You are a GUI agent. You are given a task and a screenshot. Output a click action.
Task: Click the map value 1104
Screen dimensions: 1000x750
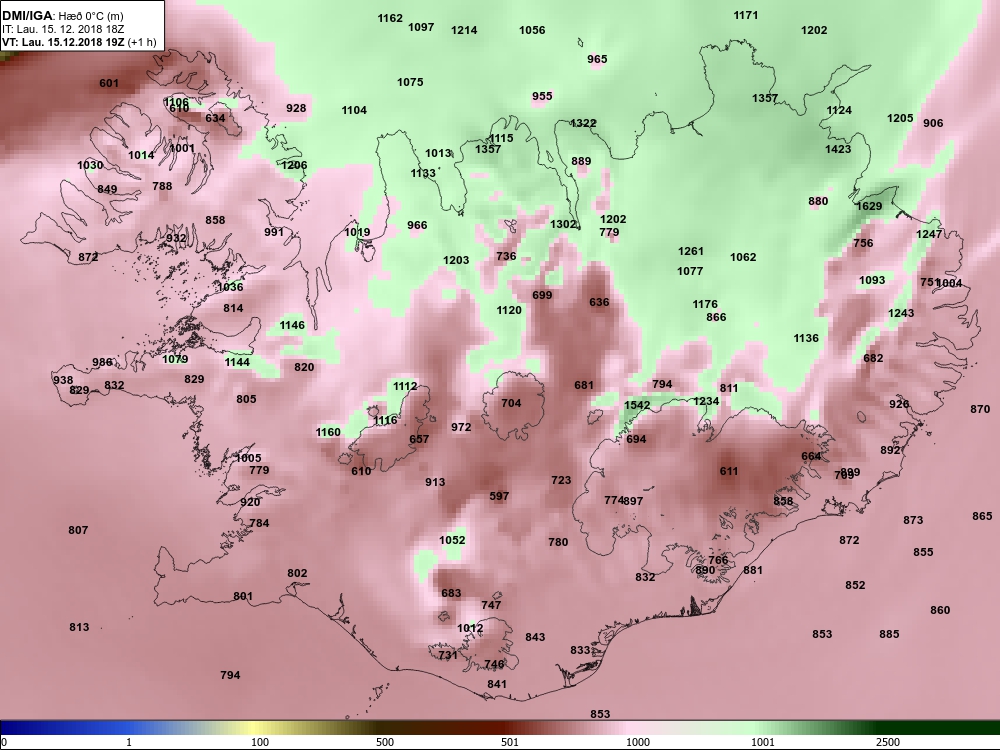click(354, 110)
